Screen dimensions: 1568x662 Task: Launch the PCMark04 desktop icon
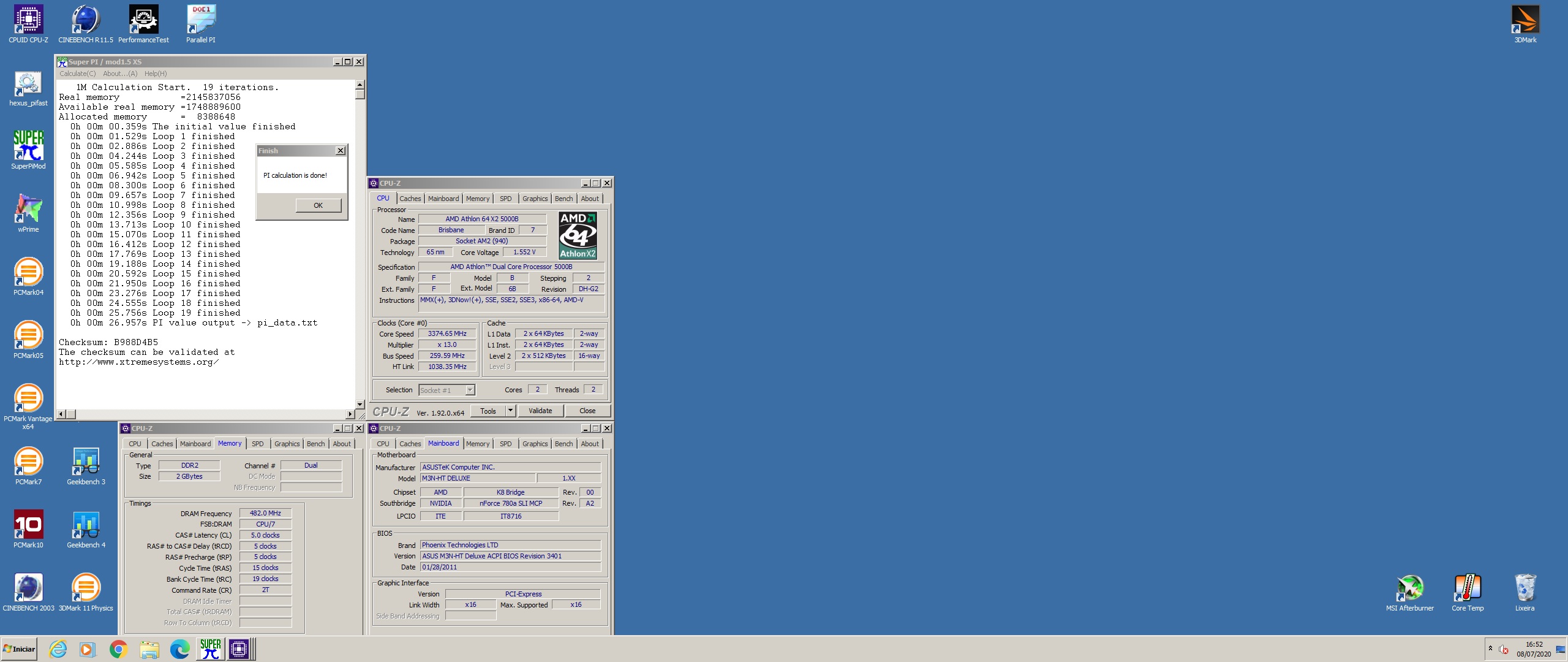(x=28, y=276)
